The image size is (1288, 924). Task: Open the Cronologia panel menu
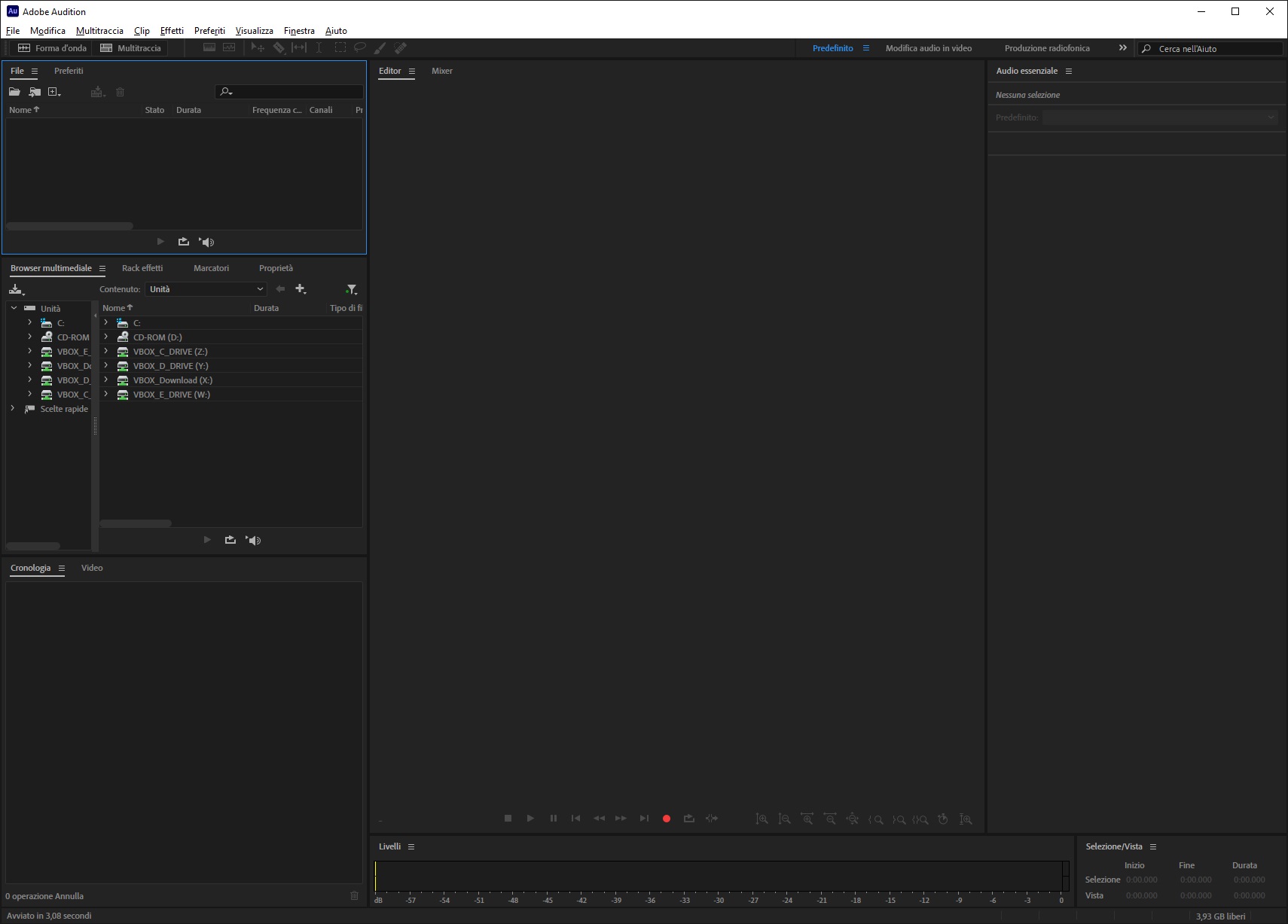coord(62,569)
